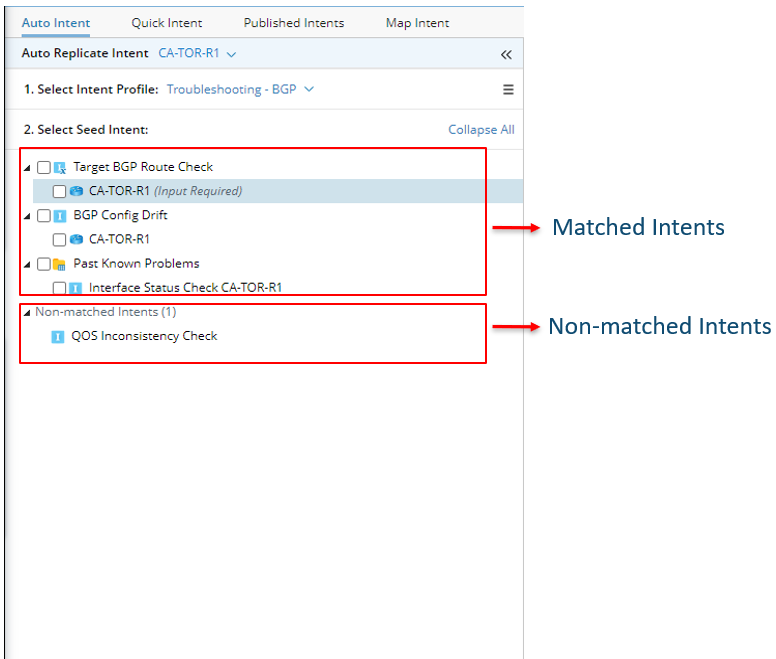The height and width of the screenshot is (659, 776).
Task: Click the QOS Inconsistency Check intent icon
Action: 58,336
